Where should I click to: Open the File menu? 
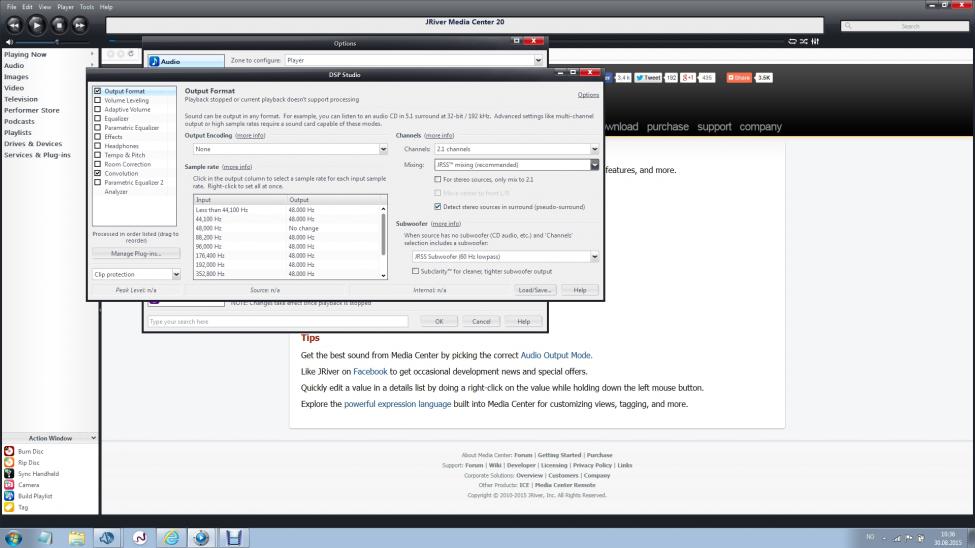tap(11, 7)
